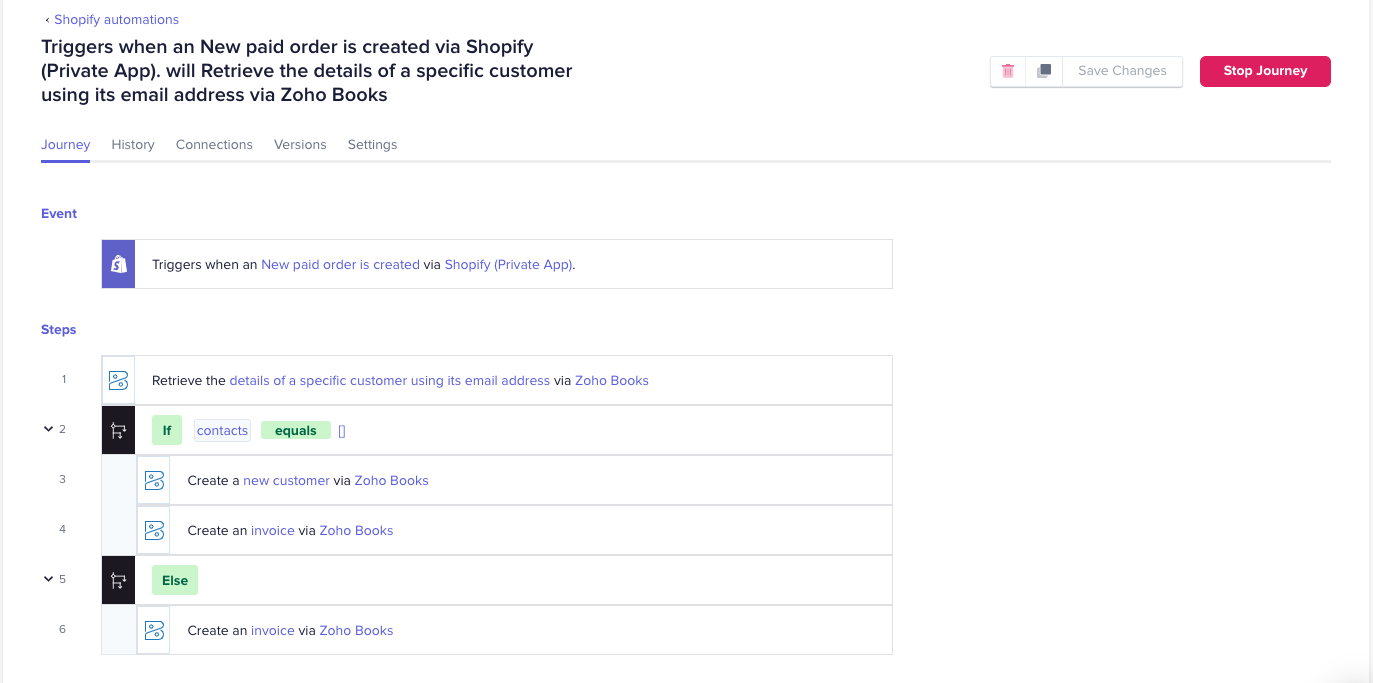Click the Zoho Books icon on step 4
1373x683 pixels.
point(154,530)
